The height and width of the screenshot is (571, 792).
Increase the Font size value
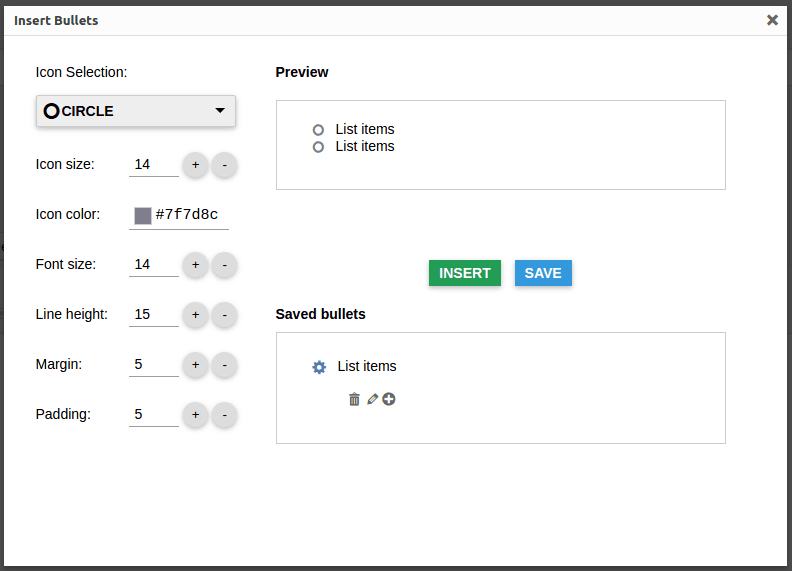click(195, 264)
